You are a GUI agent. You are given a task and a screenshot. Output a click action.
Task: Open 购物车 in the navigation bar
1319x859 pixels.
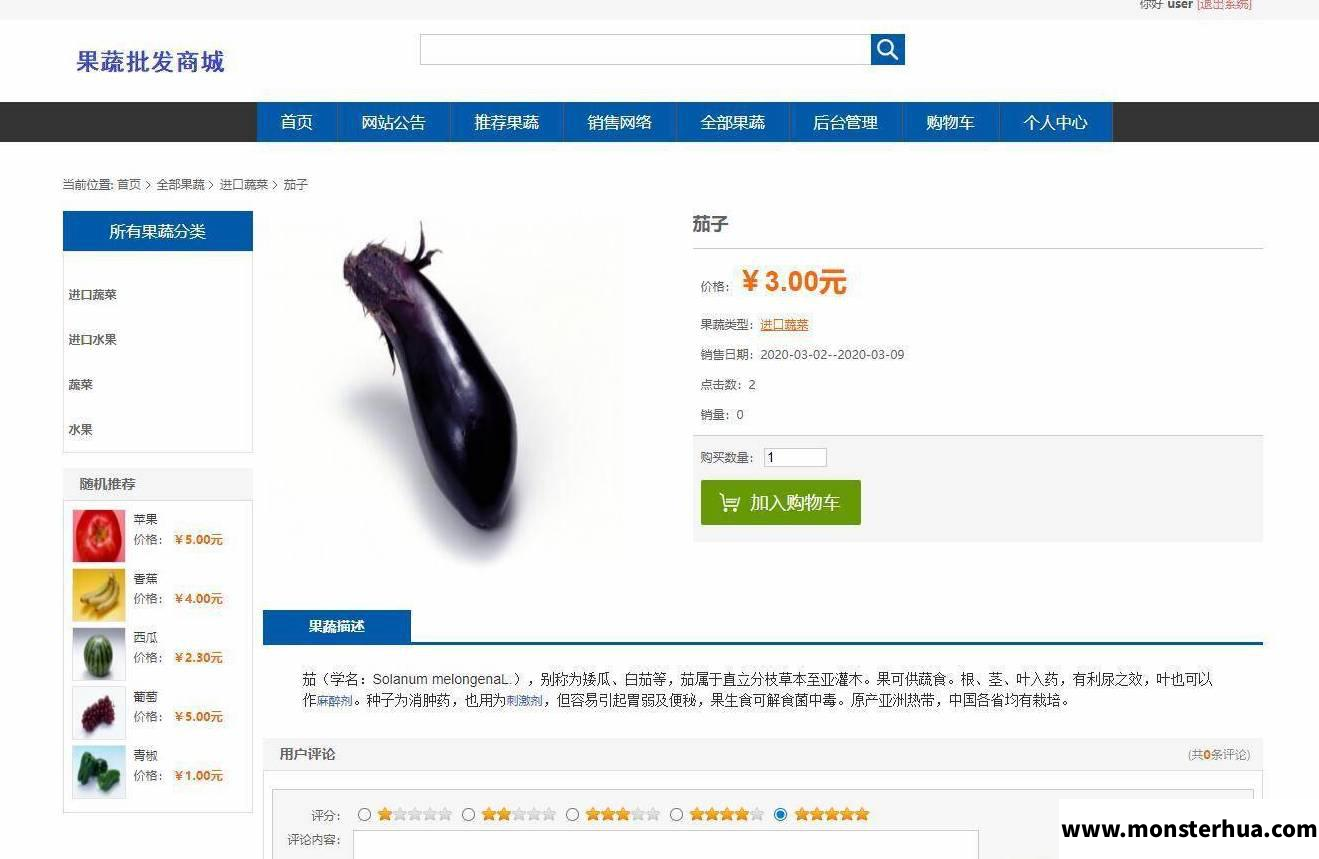tap(950, 122)
